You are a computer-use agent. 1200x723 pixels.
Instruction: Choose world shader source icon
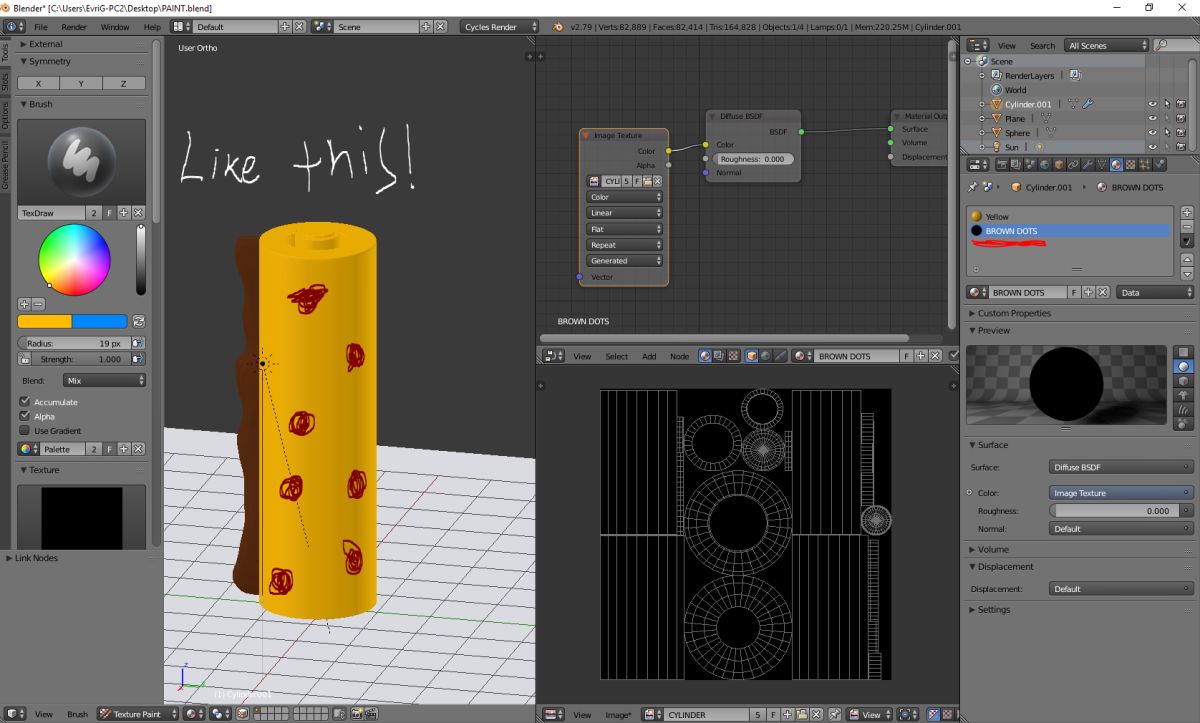point(766,355)
